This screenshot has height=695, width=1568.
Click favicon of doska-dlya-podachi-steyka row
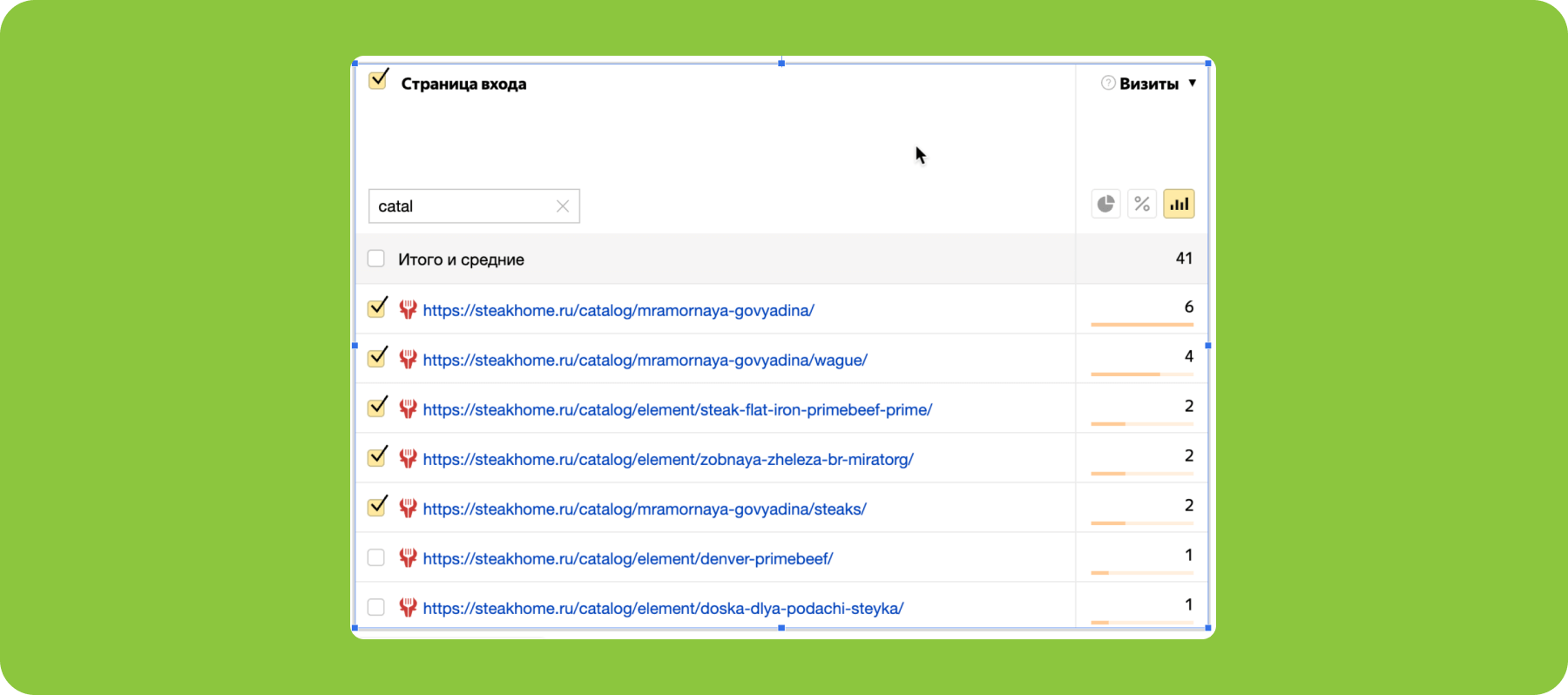(x=408, y=608)
